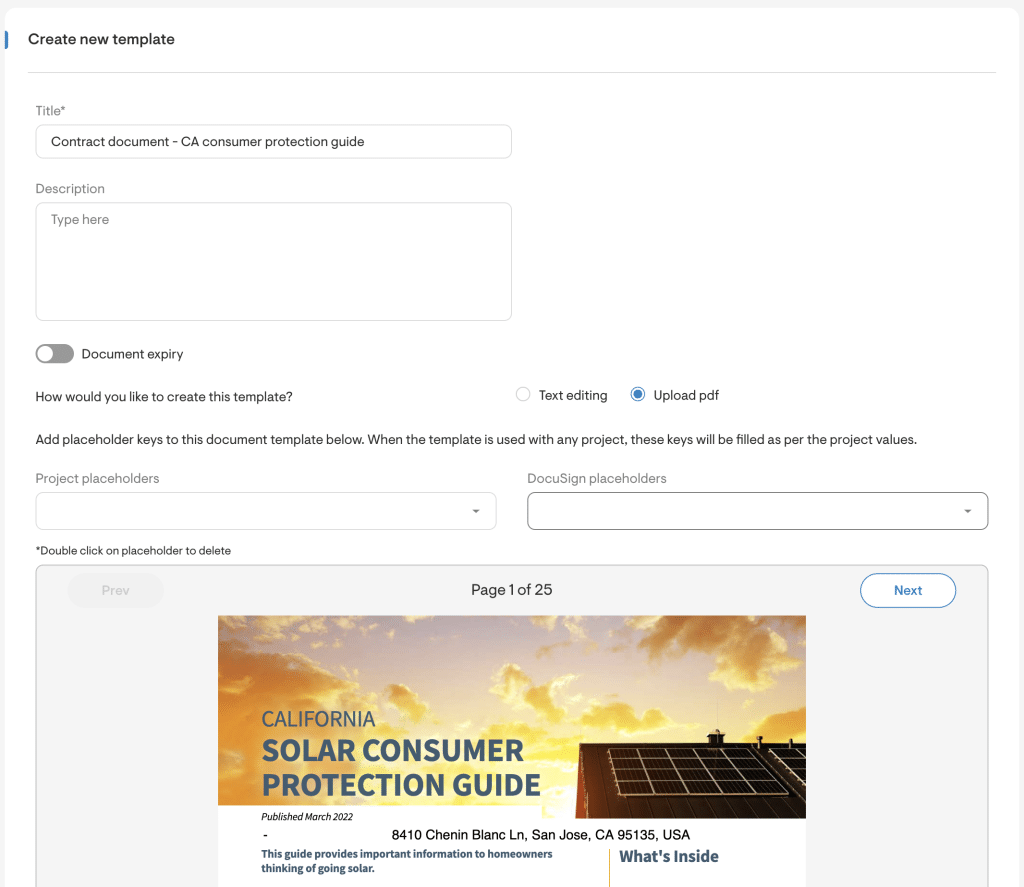Click the Published March 2022 text in preview
Screen dimensions: 1024x887
(x=307, y=816)
